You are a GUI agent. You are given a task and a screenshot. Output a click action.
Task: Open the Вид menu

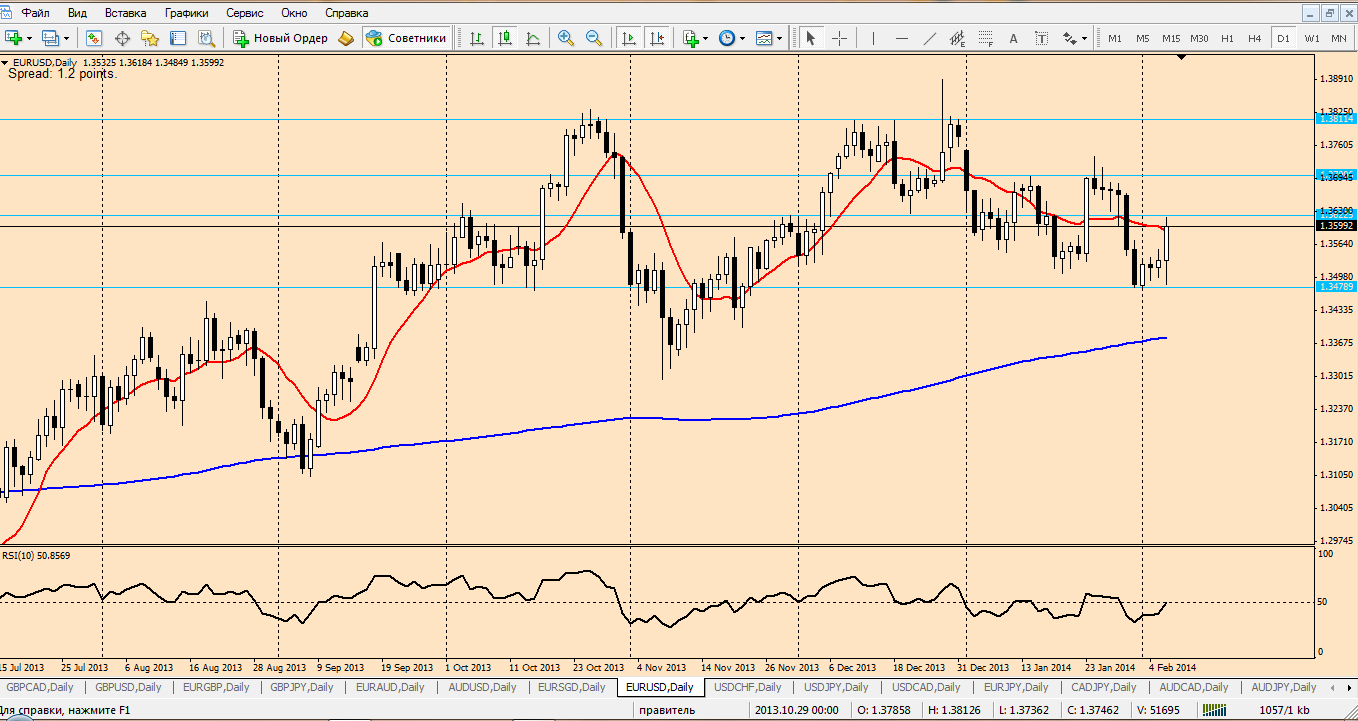(x=77, y=13)
